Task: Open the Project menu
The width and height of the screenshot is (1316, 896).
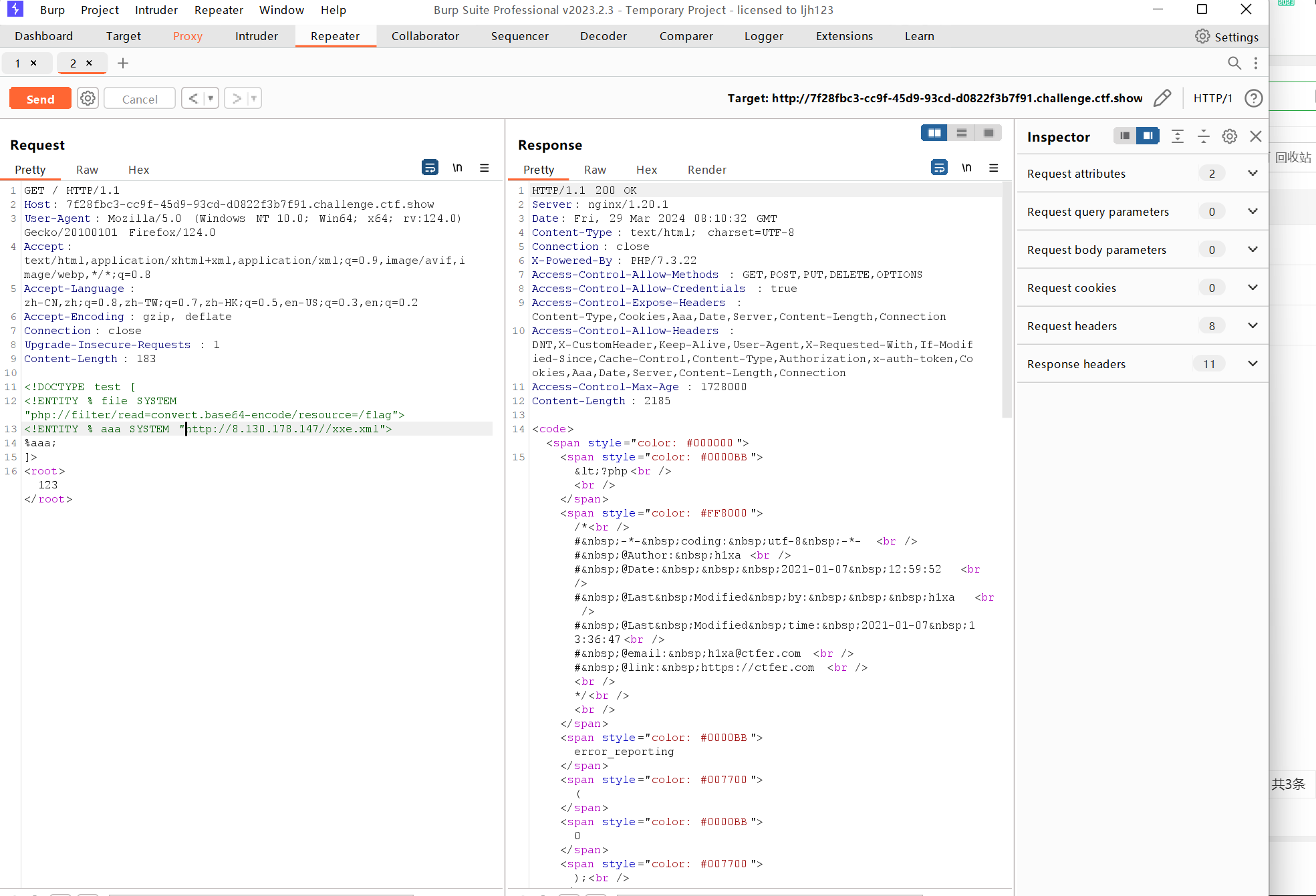Action: 100,10
